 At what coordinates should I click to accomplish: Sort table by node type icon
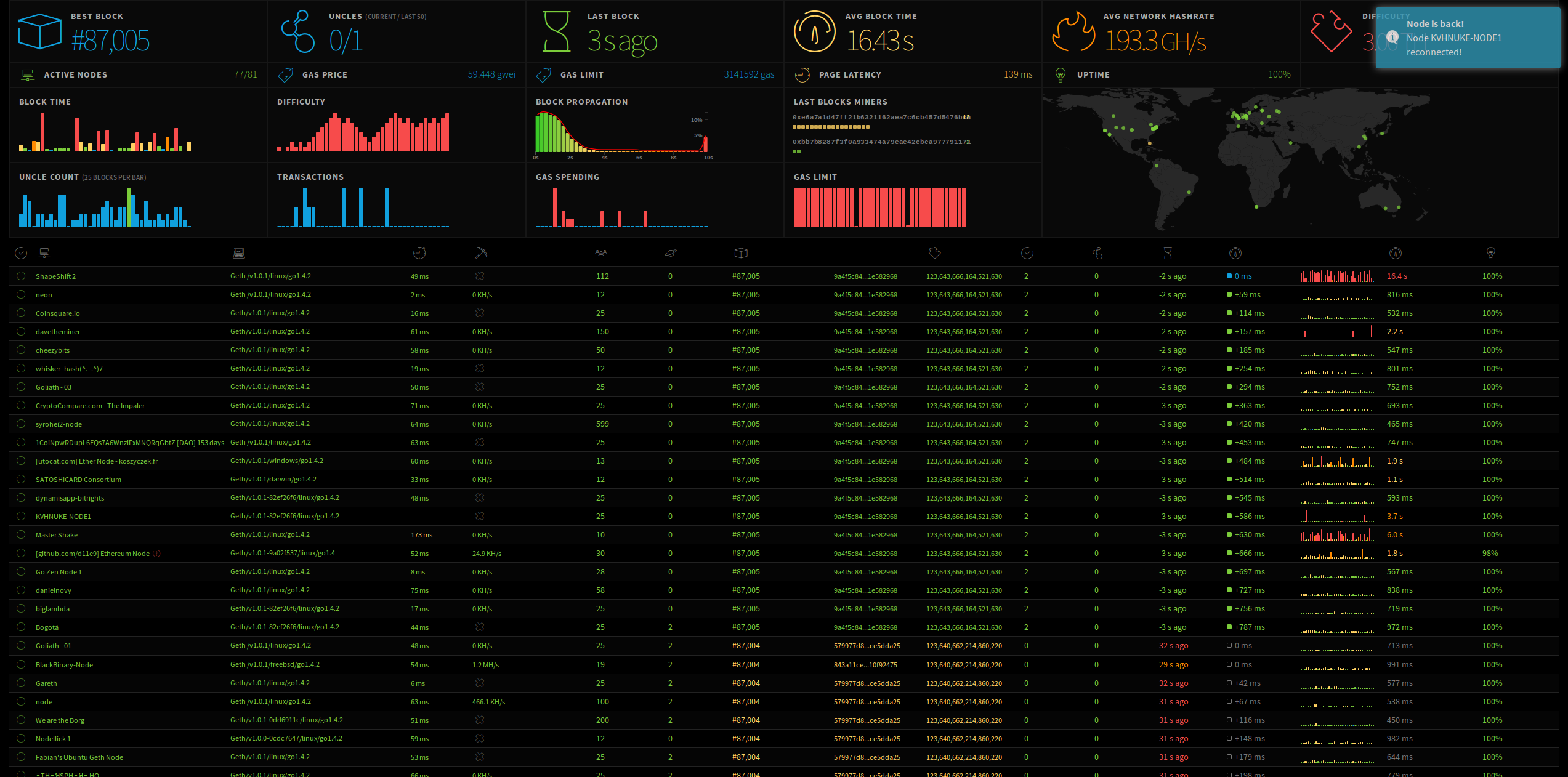239,253
